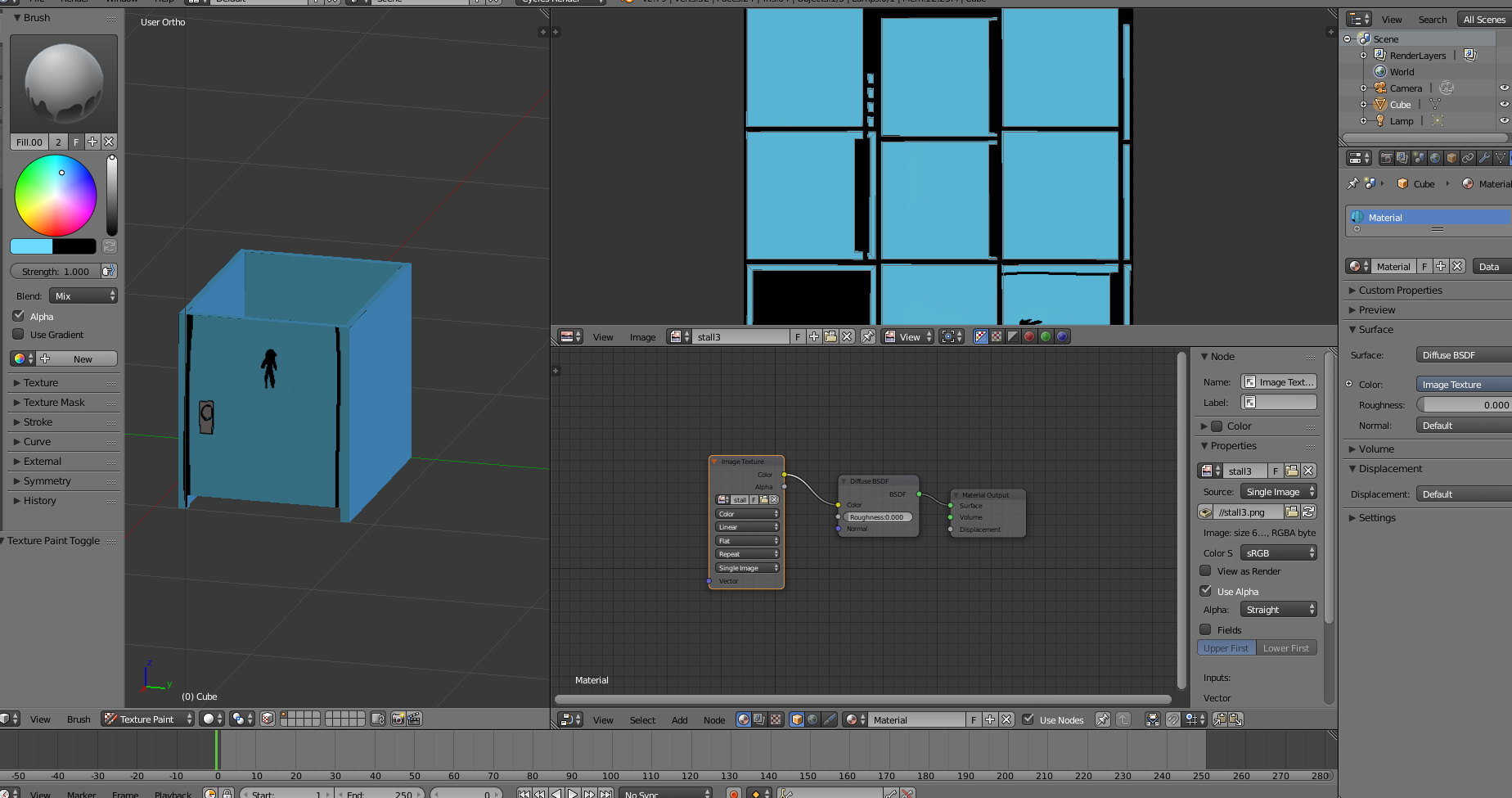This screenshot has height=798, width=1512.
Task: Show only the green channel in image editor
Action: [1046, 336]
